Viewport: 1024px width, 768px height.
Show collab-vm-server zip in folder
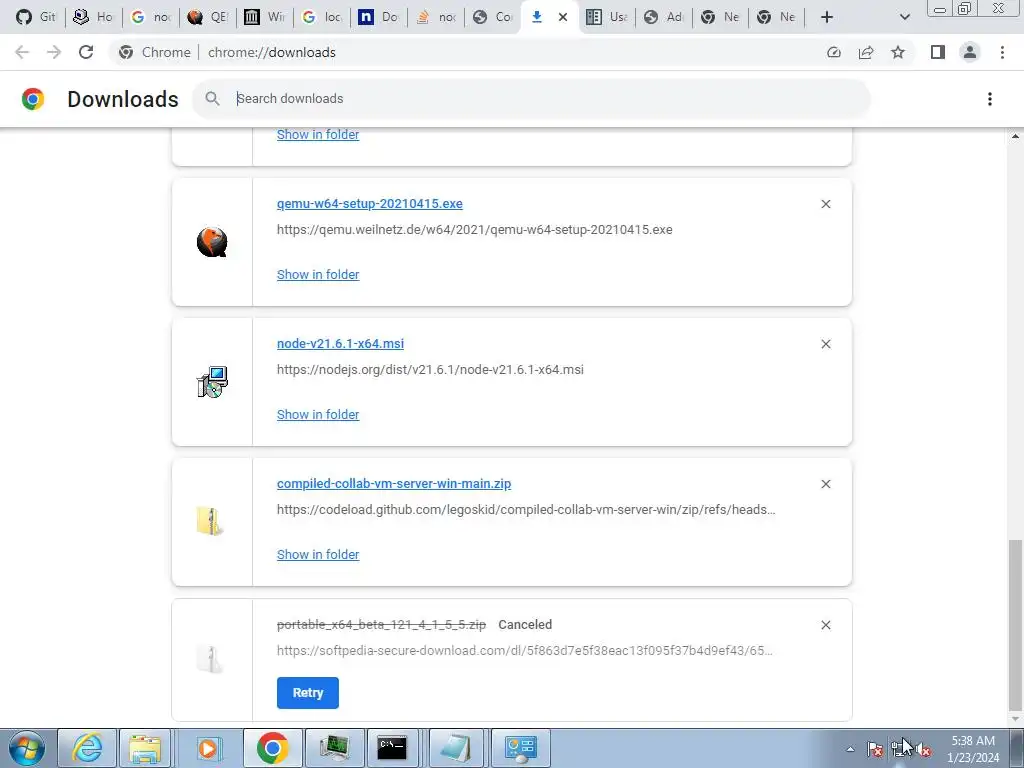(x=318, y=554)
